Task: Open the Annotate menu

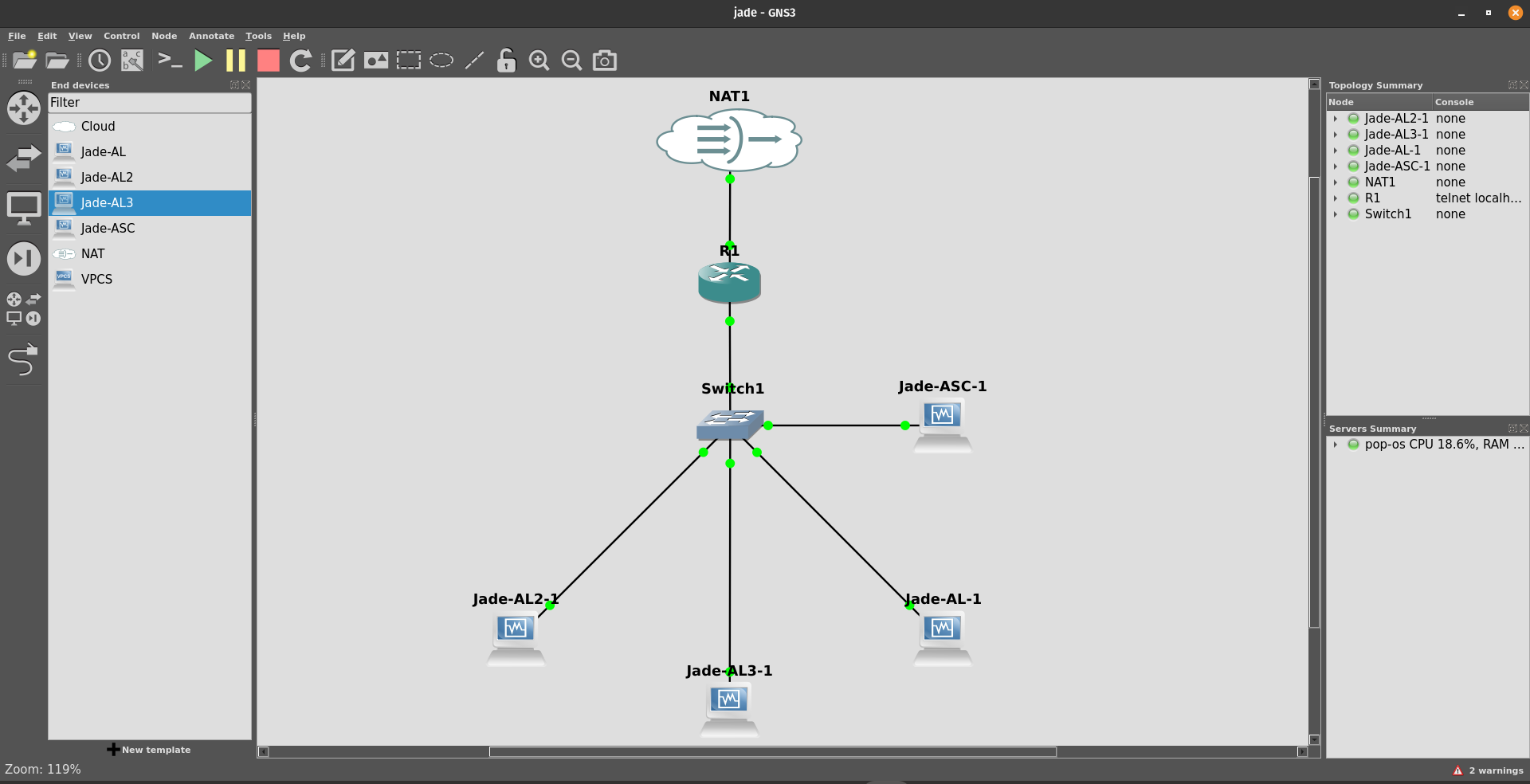Action: click(x=211, y=36)
